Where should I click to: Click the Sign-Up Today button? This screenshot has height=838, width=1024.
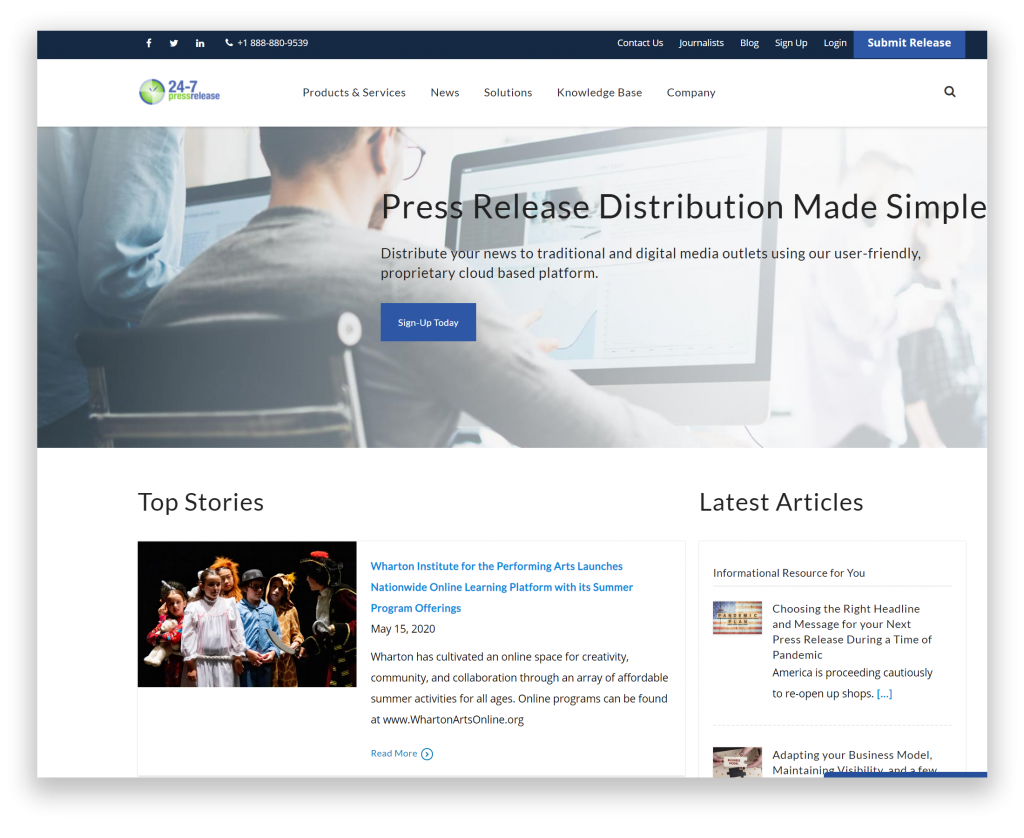pos(428,322)
